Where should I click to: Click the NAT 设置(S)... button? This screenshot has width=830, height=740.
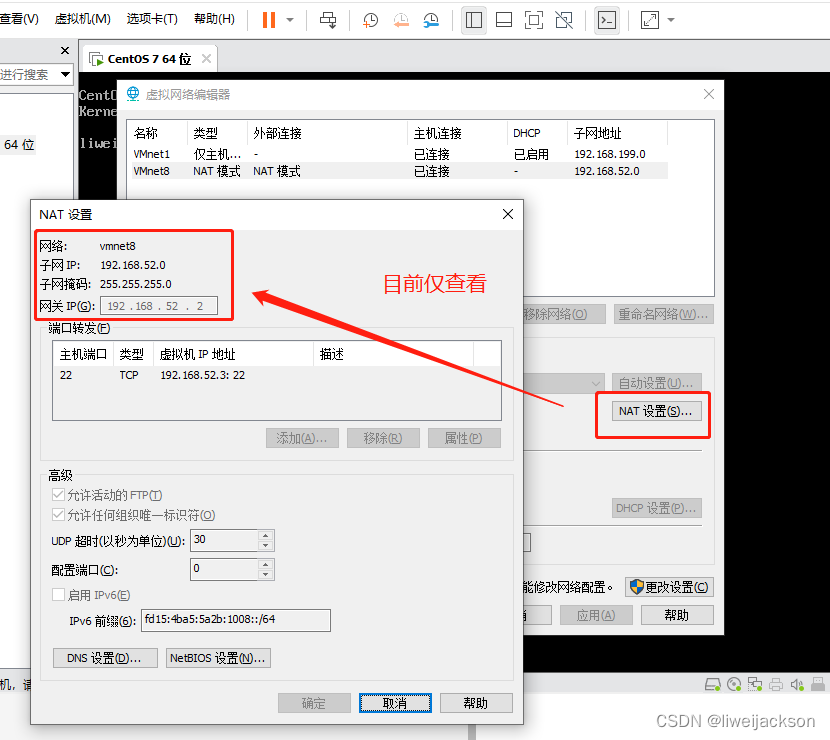point(656,411)
